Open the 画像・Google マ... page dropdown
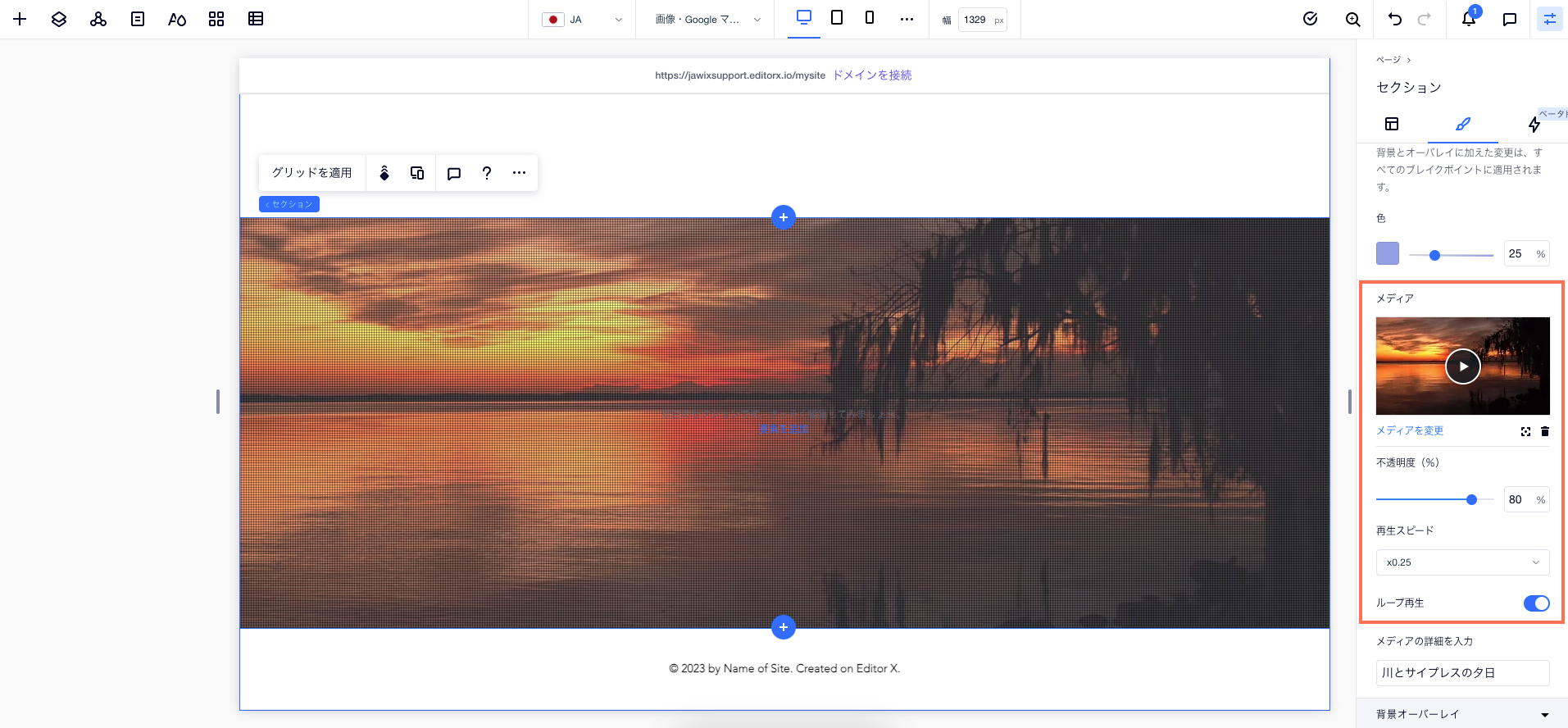This screenshot has width=1568, height=728. pos(708,20)
